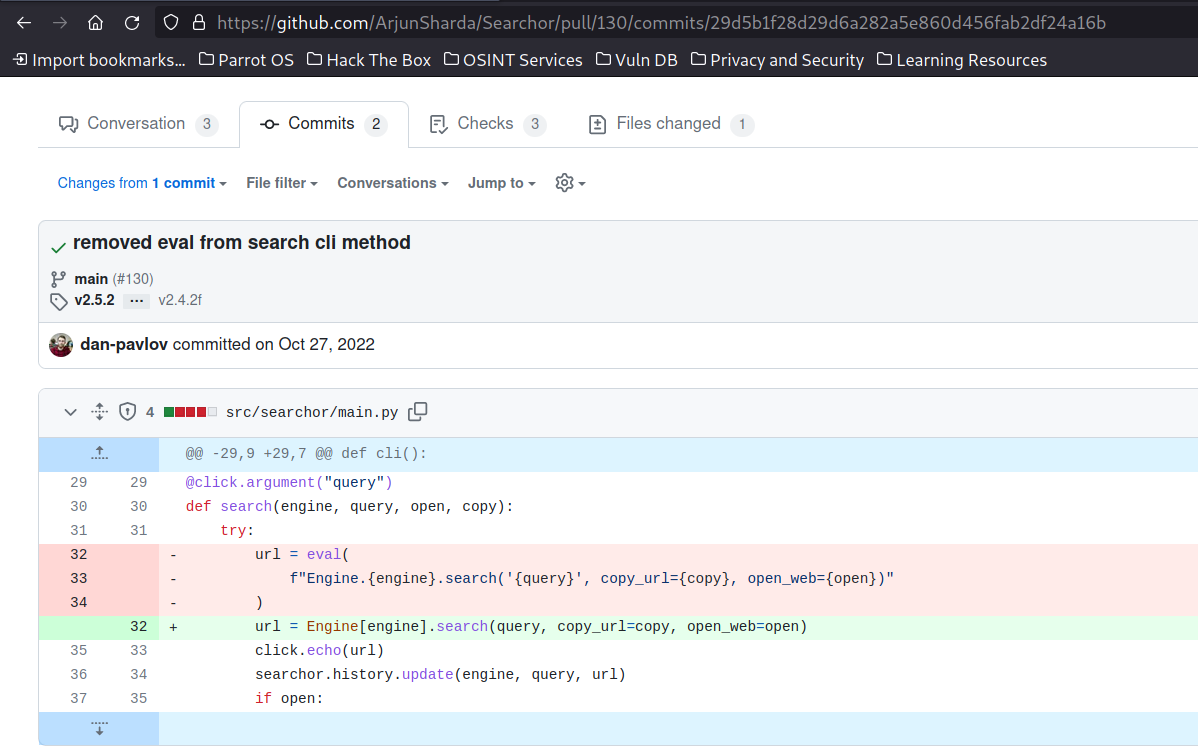The height and width of the screenshot is (754, 1198).
Task: Go to browser home page icon
Action: pos(96,23)
